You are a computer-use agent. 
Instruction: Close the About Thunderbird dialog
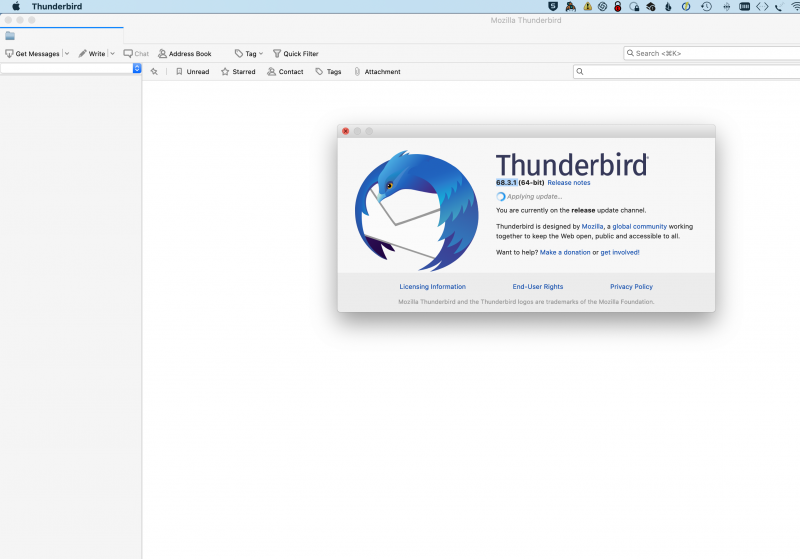point(345,131)
